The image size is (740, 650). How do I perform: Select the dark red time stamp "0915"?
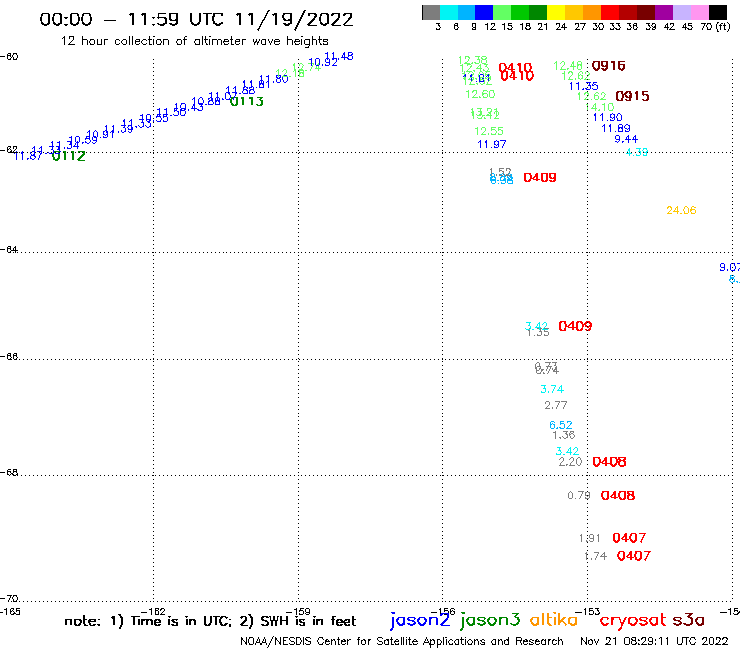pos(632,96)
